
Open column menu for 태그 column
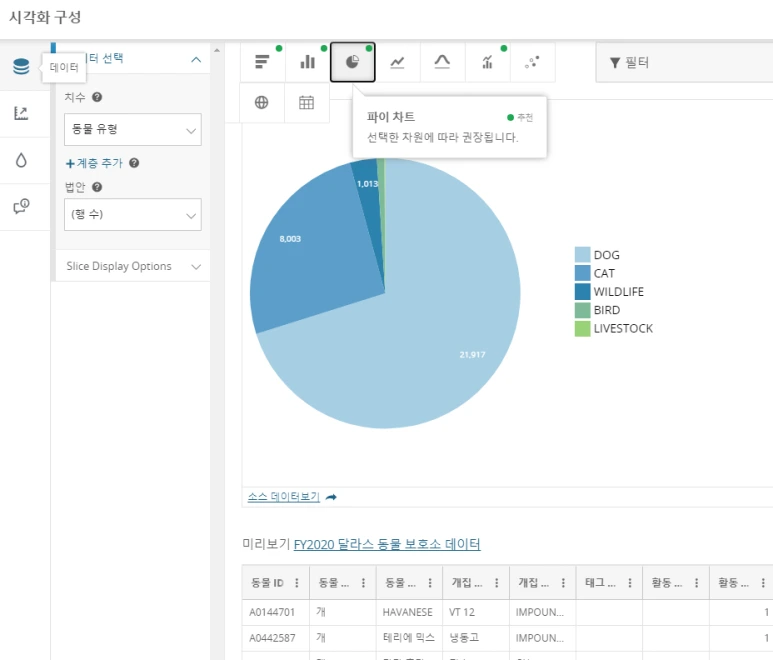pyautogui.click(x=630, y=583)
